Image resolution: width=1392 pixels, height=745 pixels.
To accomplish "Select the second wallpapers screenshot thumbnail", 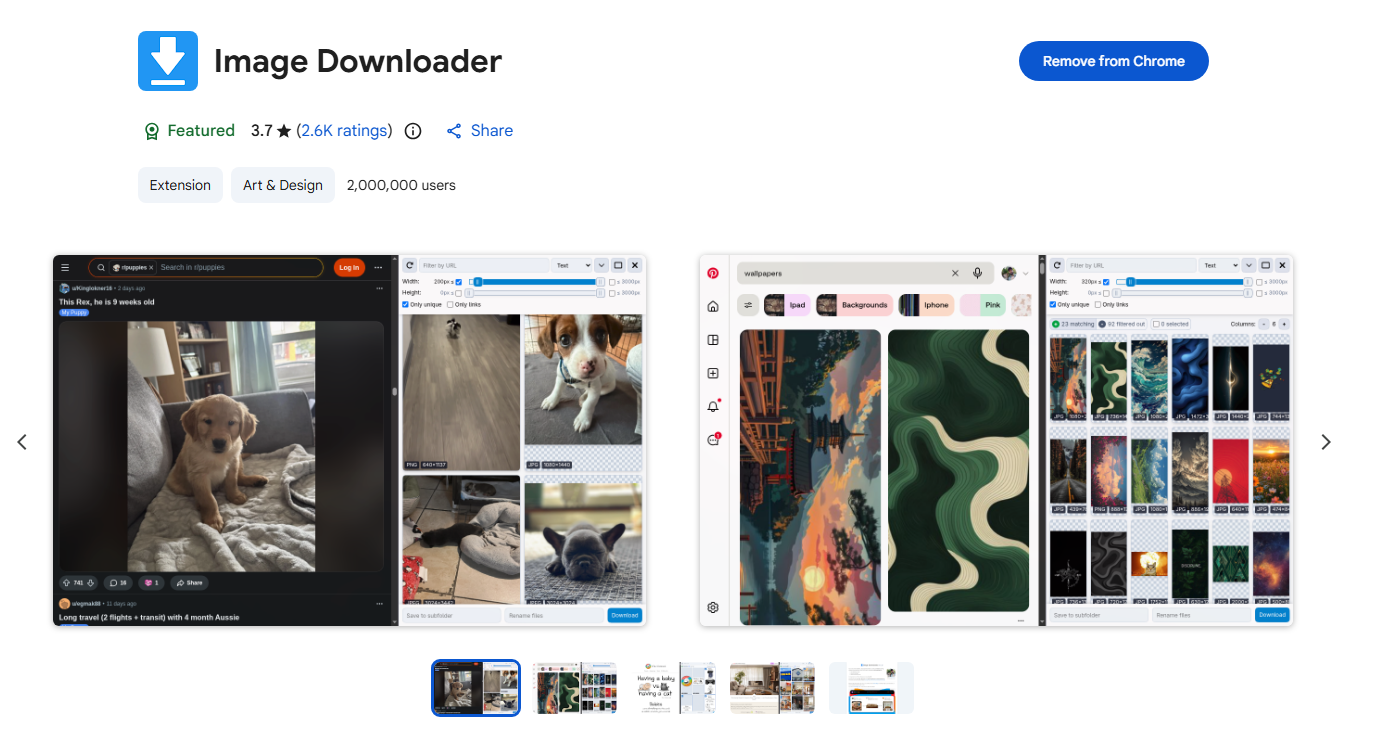I will coord(575,688).
